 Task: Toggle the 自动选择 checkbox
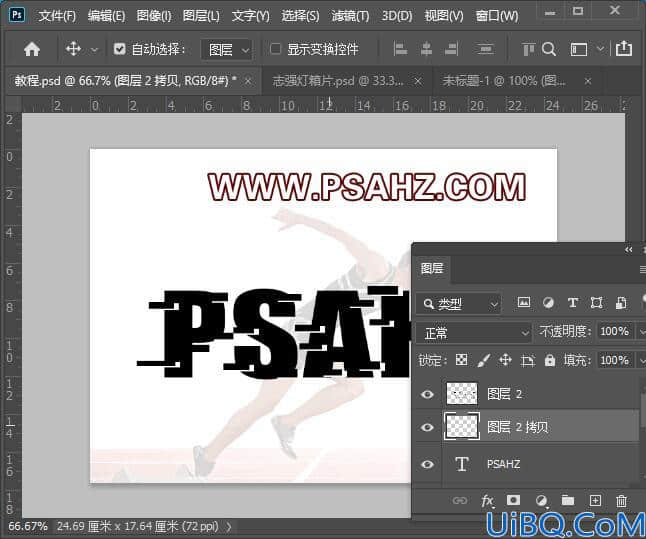coord(119,49)
